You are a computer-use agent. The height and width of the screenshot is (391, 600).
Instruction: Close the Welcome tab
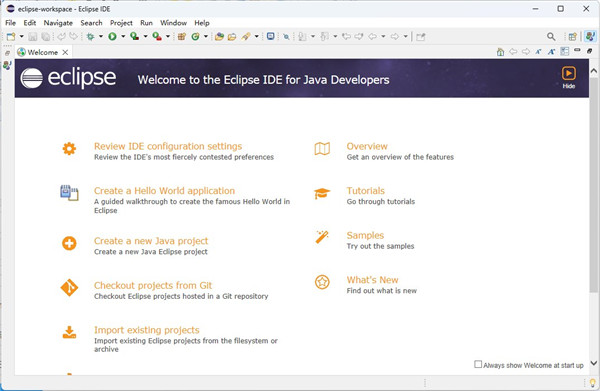click(65, 52)
